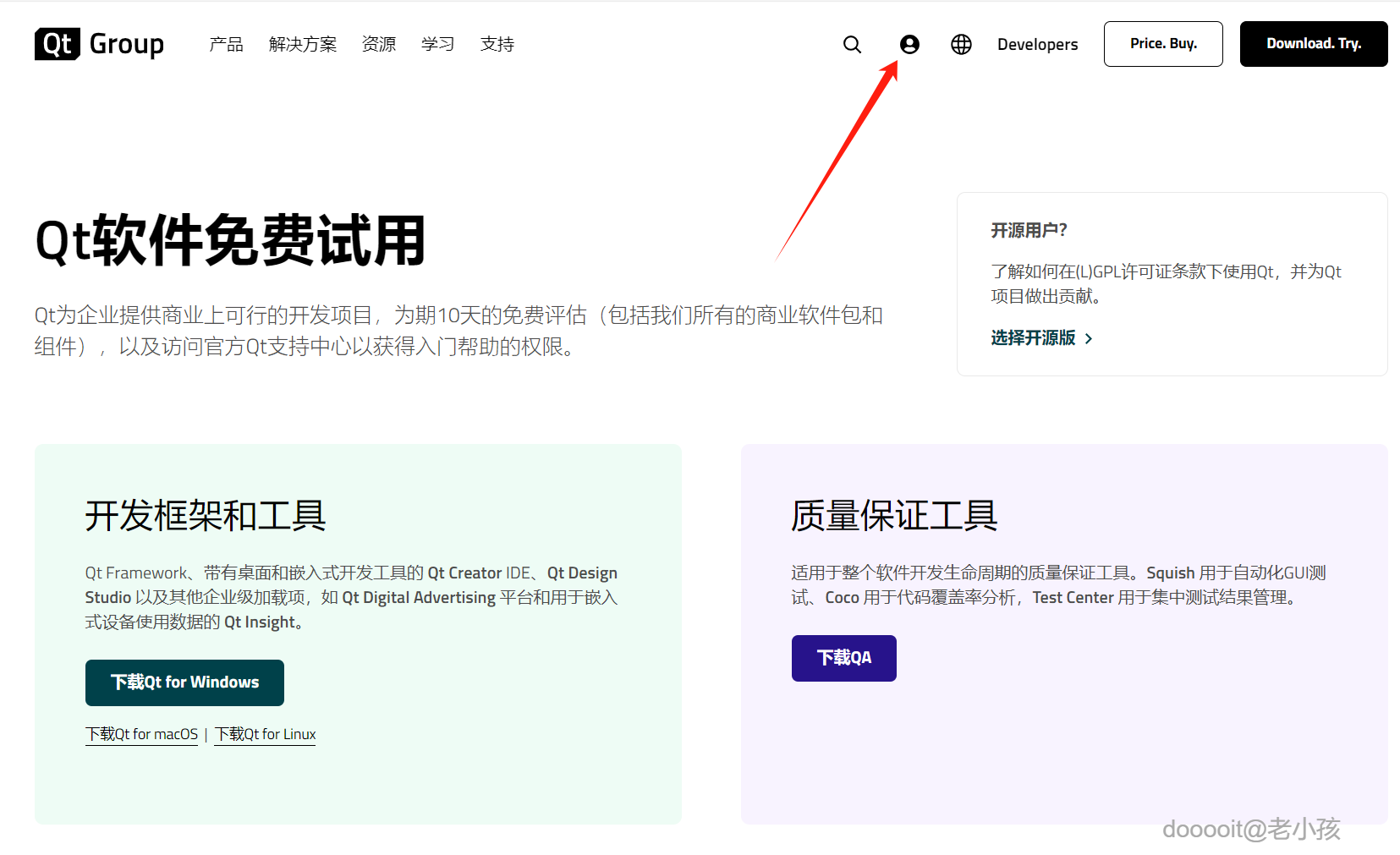The image size is (1400, 855).
Task: Open the 支持 menu
Action: [x=497, y=44]
